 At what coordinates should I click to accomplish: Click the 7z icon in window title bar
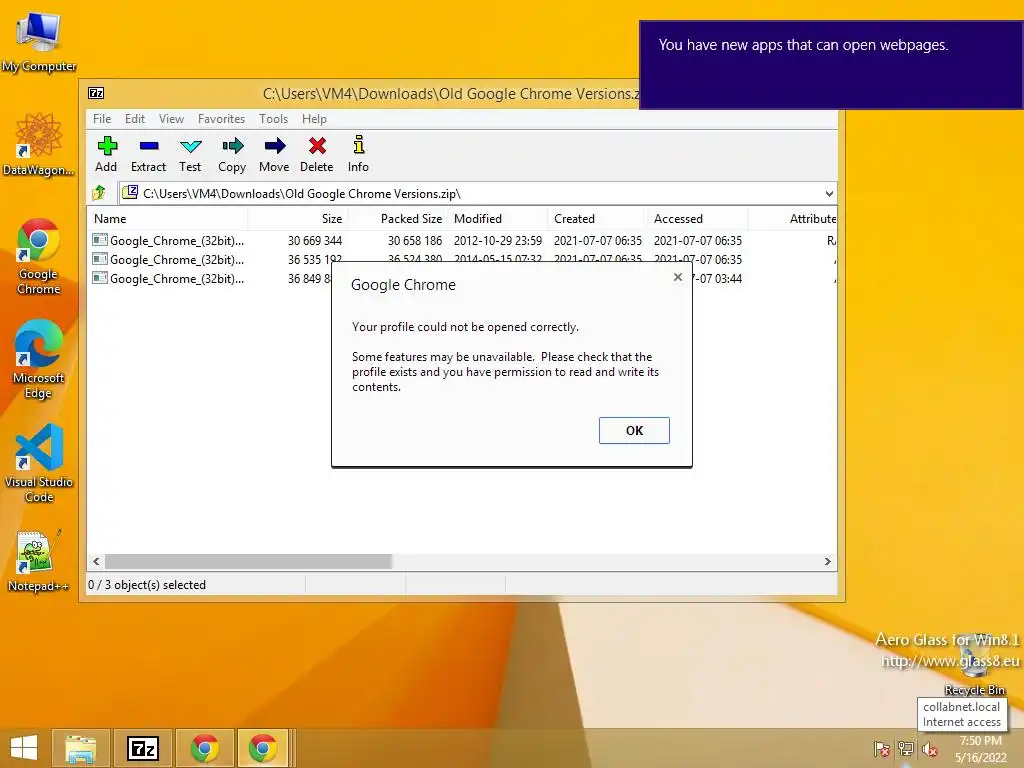[96, 93]
